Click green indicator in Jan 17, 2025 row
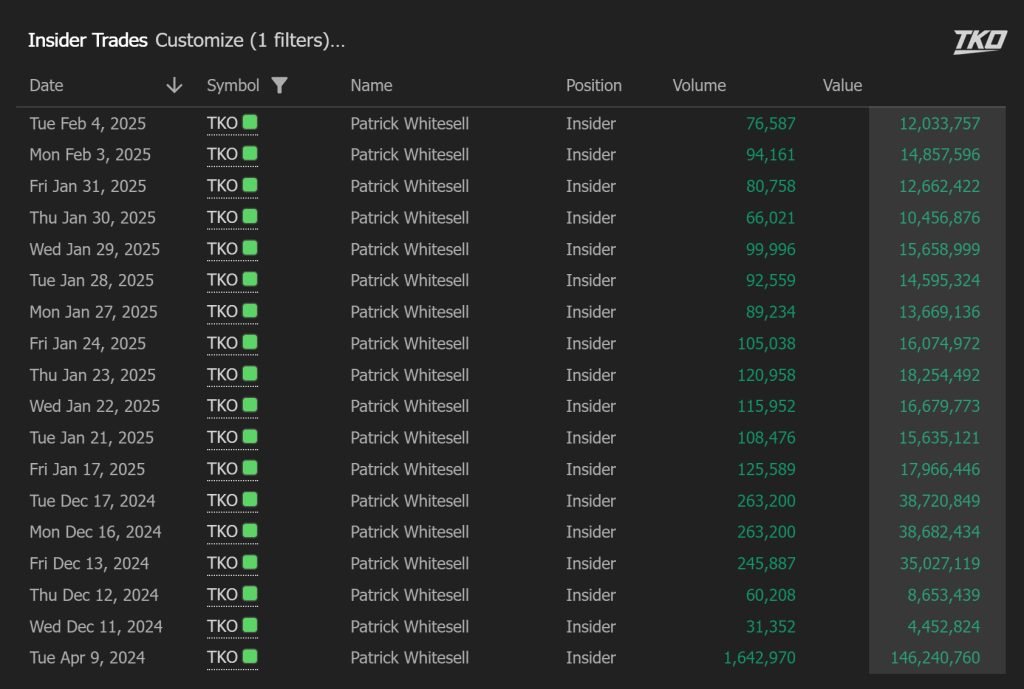1024x689 pixels. [249, 468]
